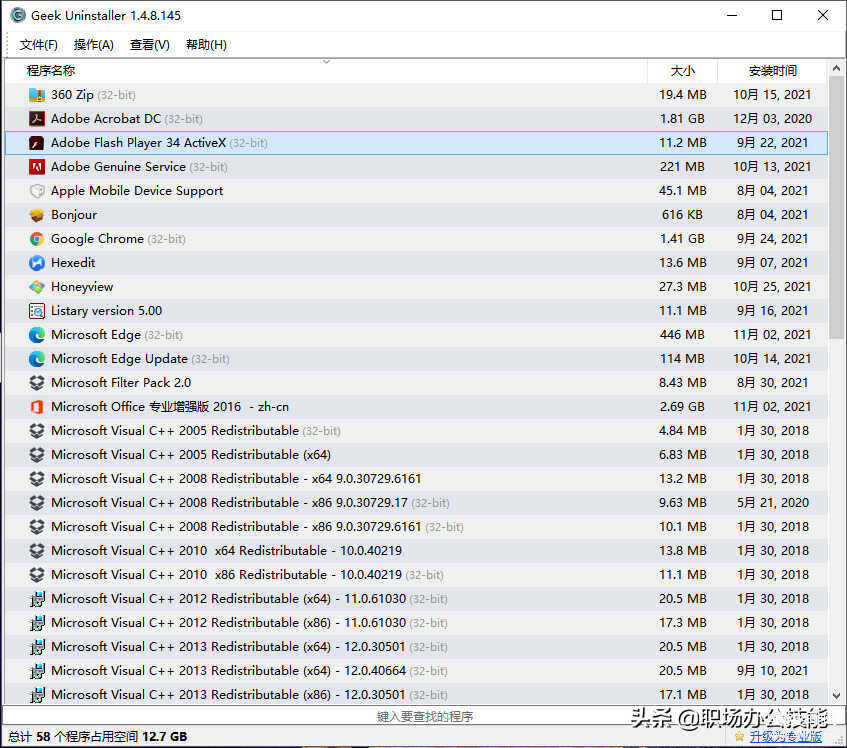847x748 pixels.
Task: Click the Microsoft Edge program icon
Action: pos(37,335)
